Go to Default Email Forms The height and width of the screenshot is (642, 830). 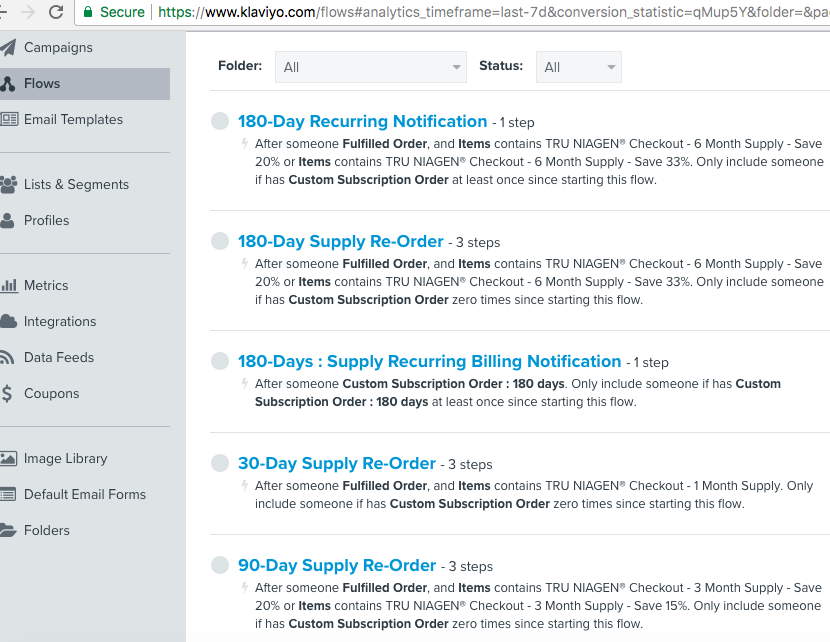click(x=85, y=494)
